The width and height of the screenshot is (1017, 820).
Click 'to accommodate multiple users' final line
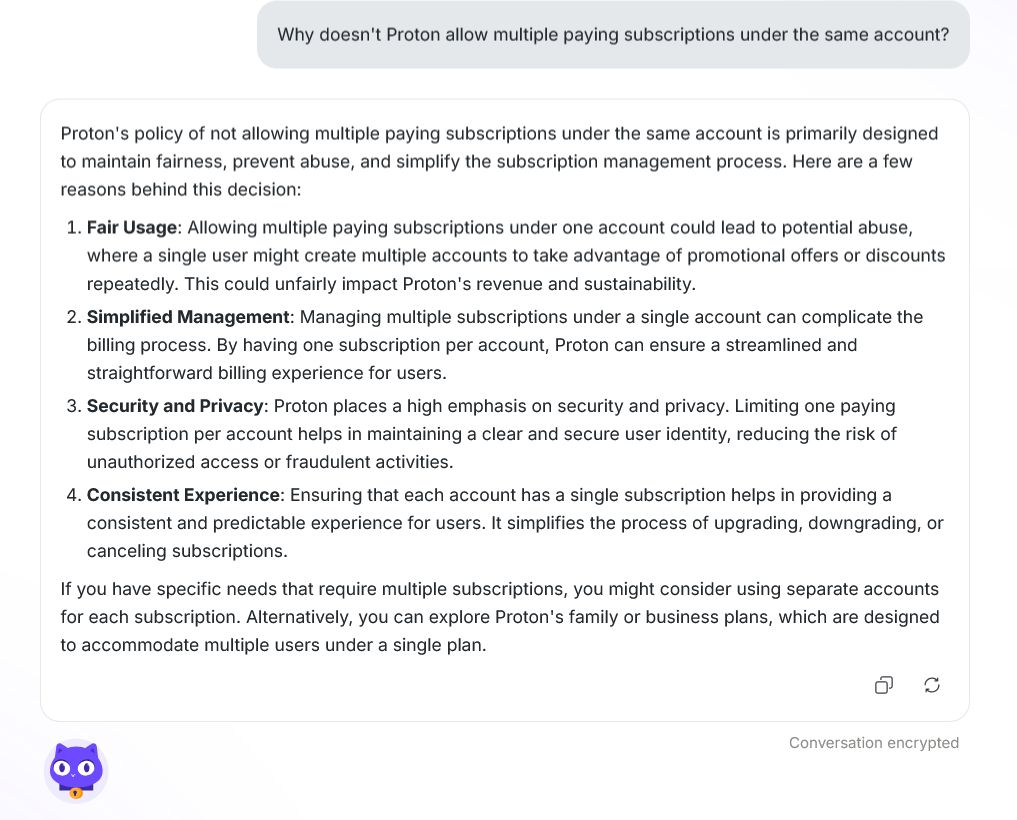coord(273,645)
